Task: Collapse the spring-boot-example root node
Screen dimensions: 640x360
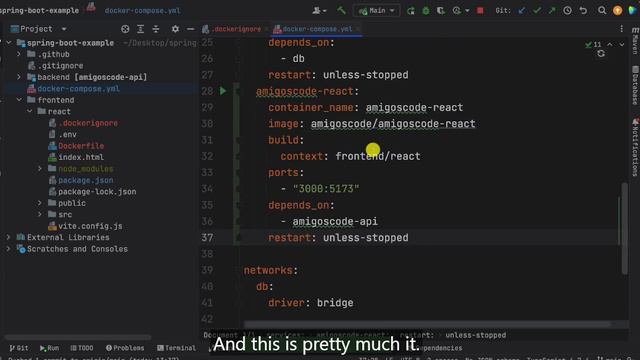Action: click(9, 42)
